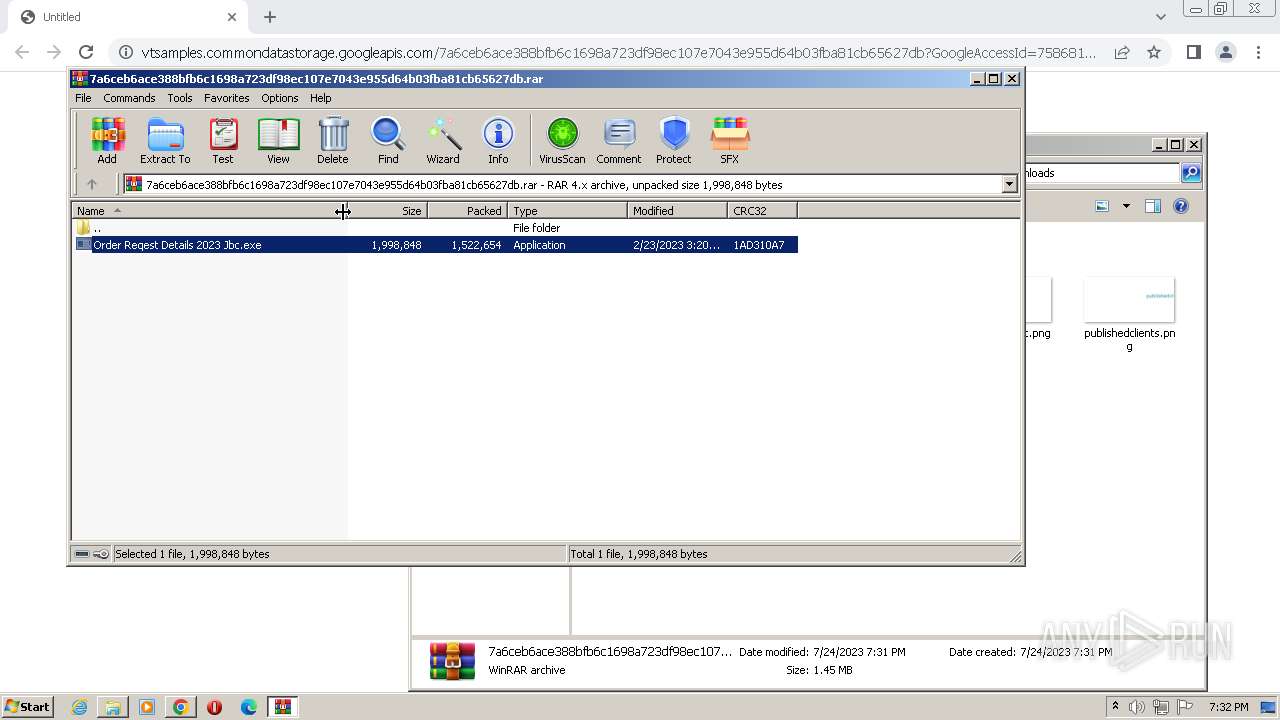
Task: Expand Explorer view options dropdown arrow
Action: point(1126,206)
